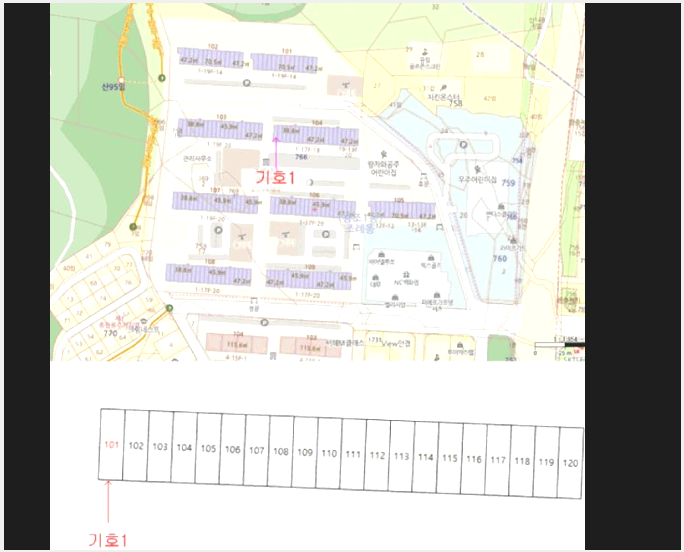Click the 우주어린이집 star marker
Image resolution: width=684 pixels, height=552 pixels.
pyautogui.click(x=479, y=169)
